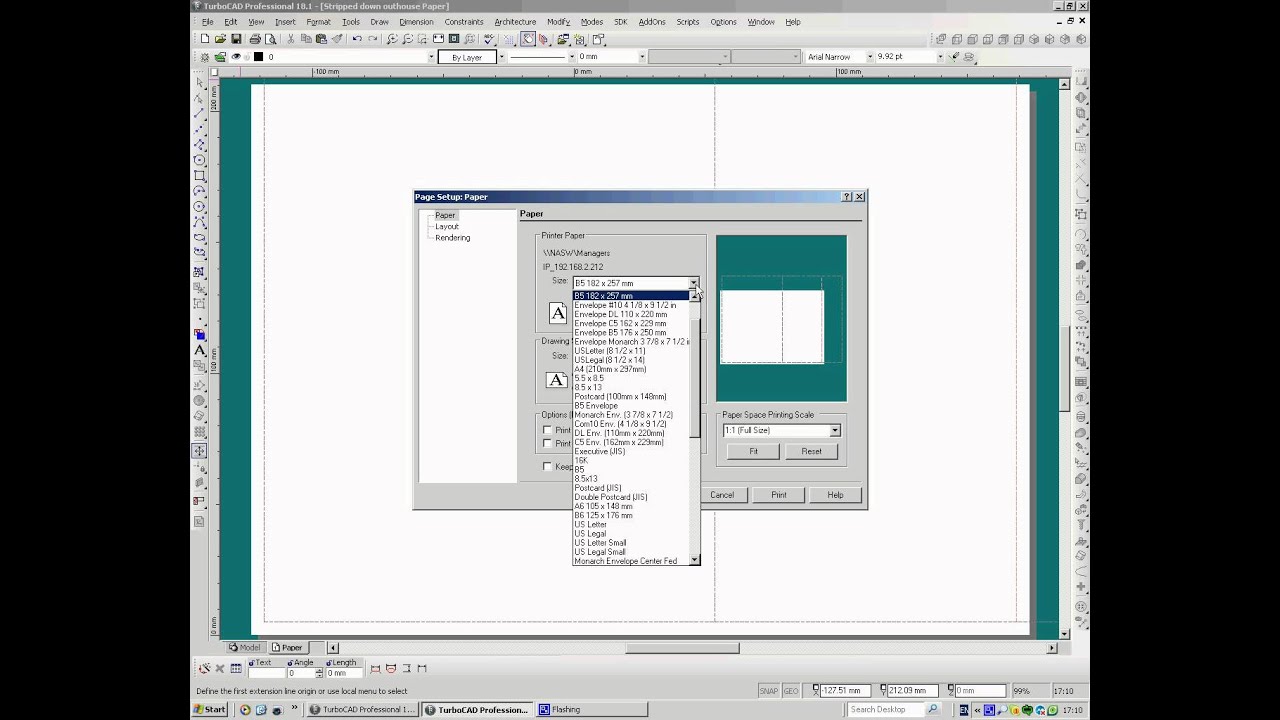1280x720 pixels.
Task: Open the AddOns menu
Action: pyautogui.click(x=652, y=21)
